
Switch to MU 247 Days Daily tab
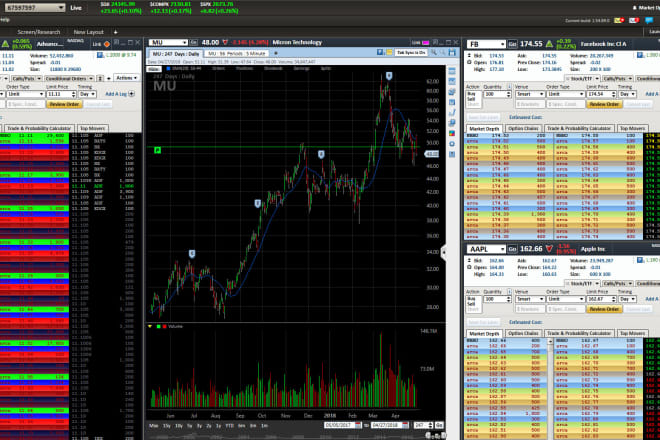176,54
